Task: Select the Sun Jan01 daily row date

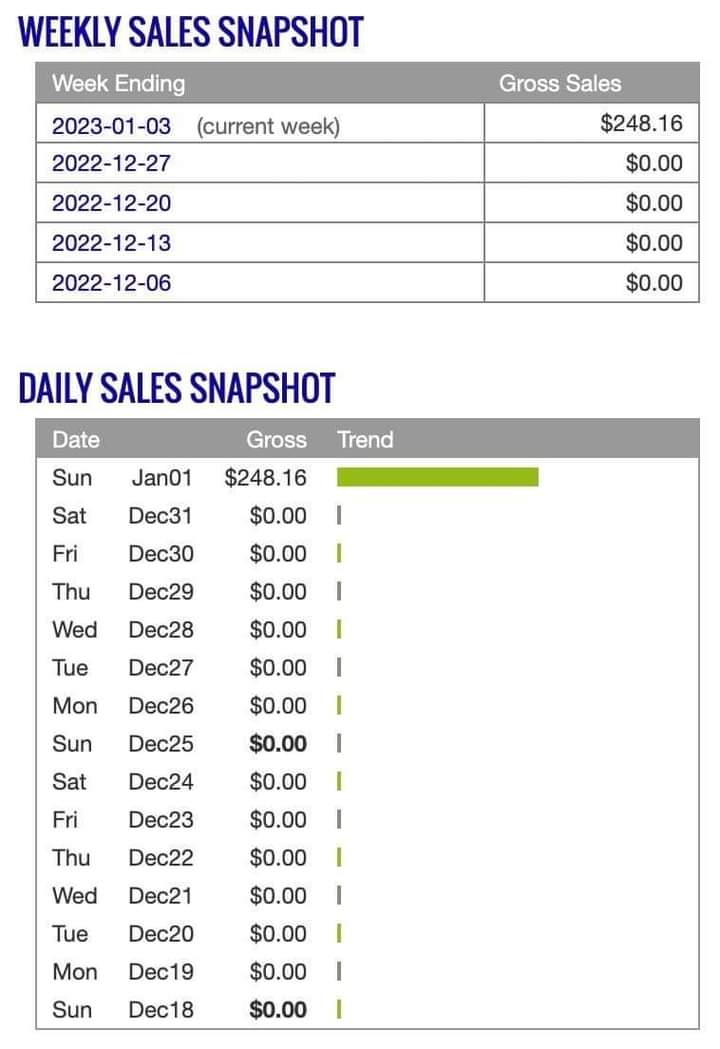Action: tap(122, 478)
